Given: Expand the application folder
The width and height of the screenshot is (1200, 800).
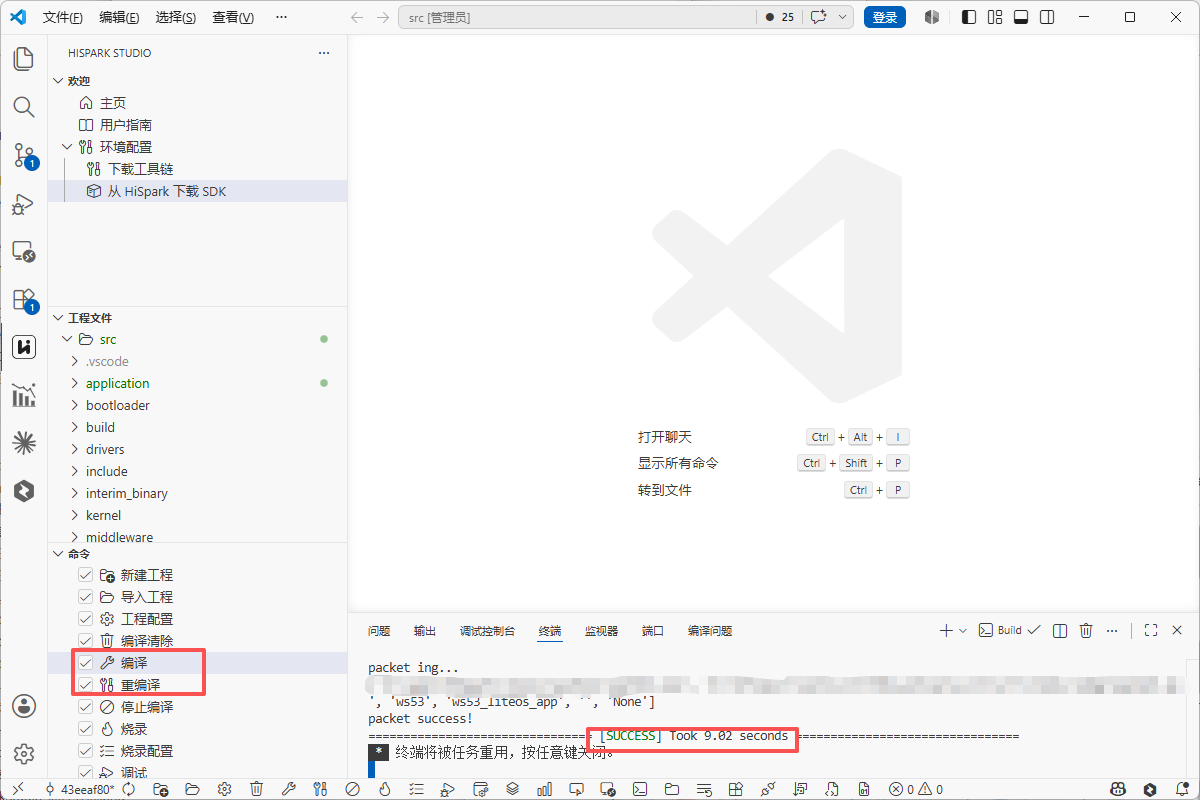Looking at the screenshot, I should [75, 384].
